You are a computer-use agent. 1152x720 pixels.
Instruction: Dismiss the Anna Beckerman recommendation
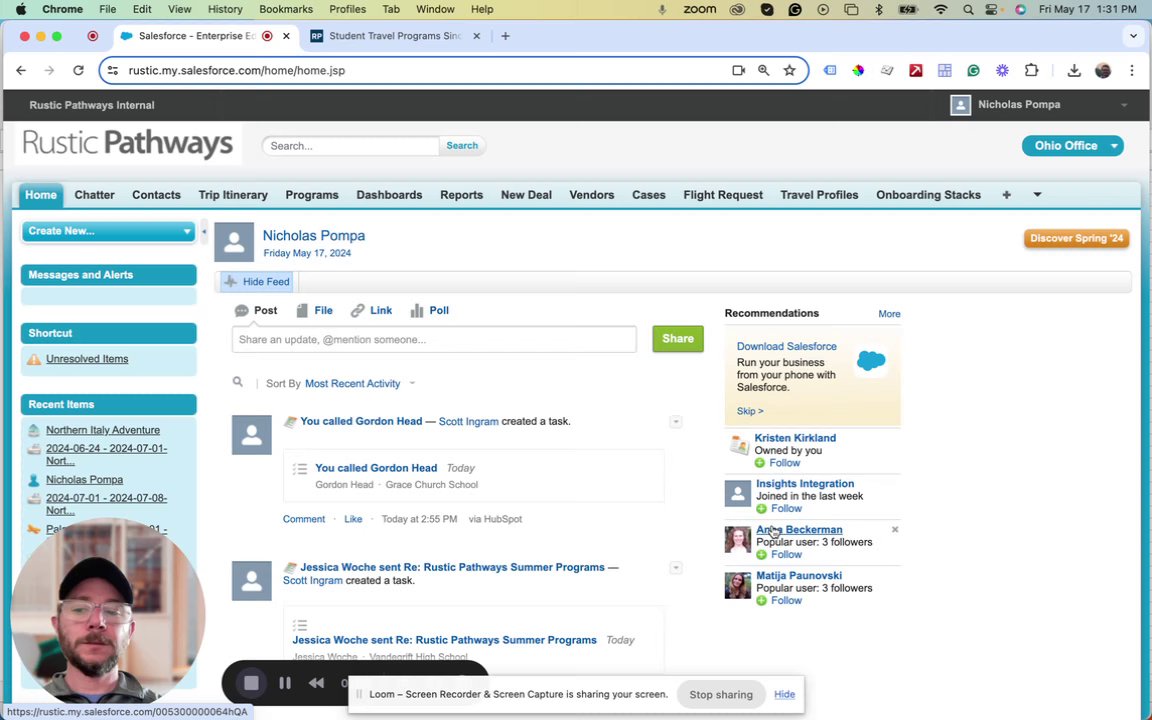click(895, 529)
